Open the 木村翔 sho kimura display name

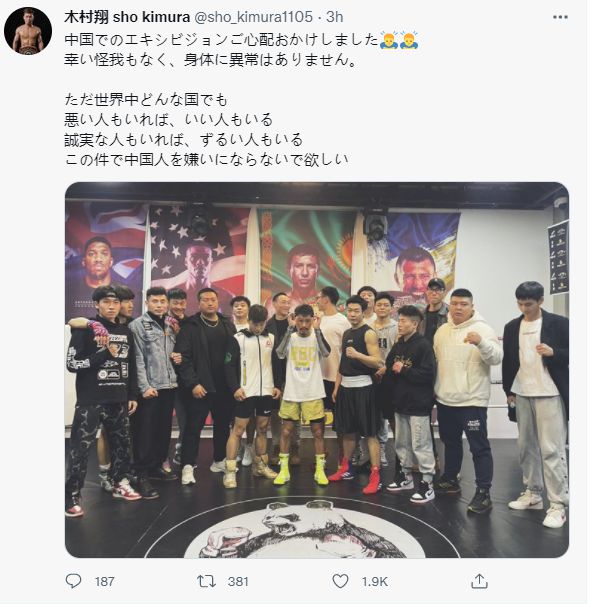click(127, 17)
